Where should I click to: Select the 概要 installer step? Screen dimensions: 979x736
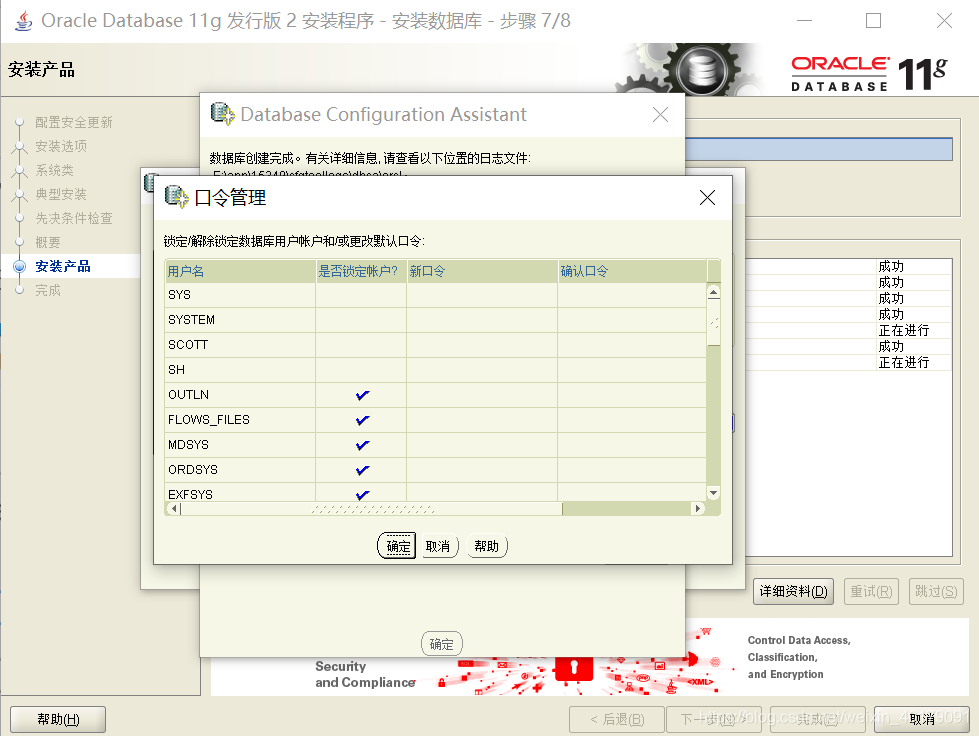pos(48,242)
